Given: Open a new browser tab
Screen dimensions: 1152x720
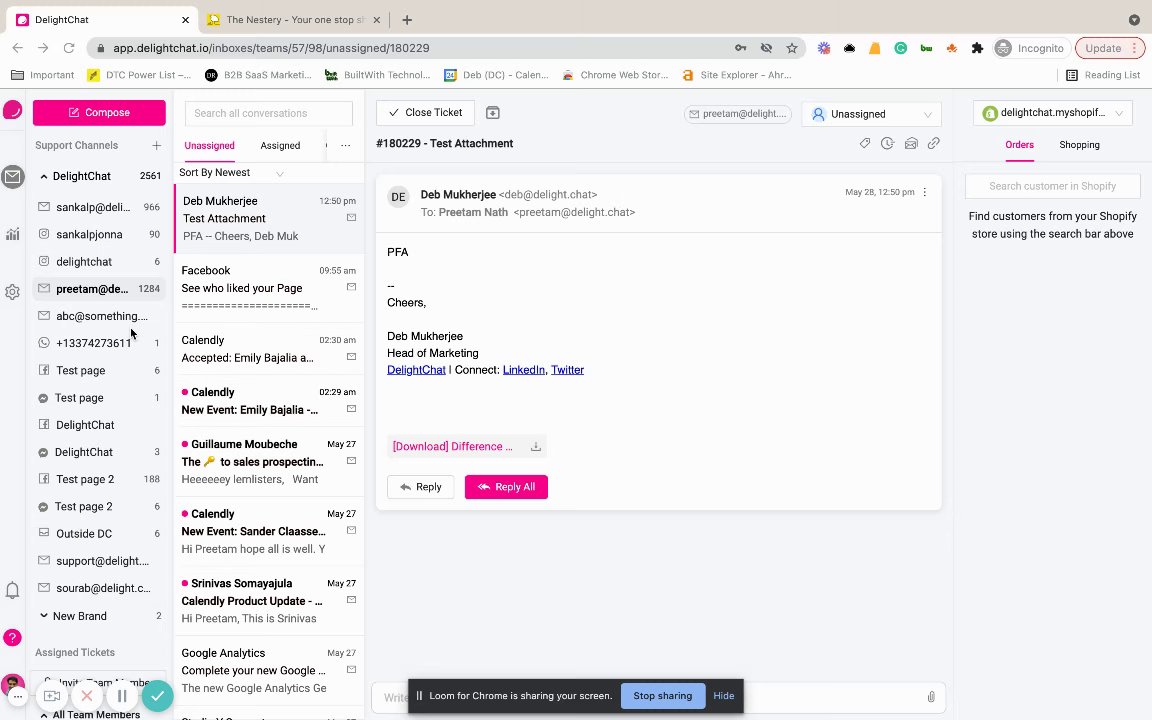Looking at the screenshot, I should click(407, 20).
